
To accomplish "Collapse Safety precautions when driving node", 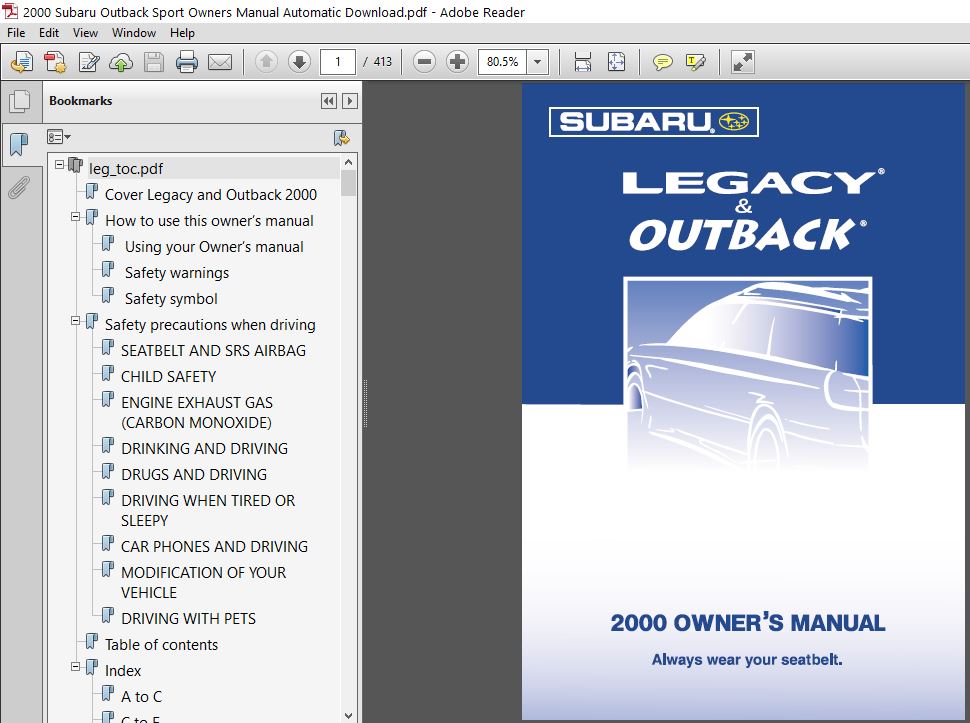I will pos(75,321).
